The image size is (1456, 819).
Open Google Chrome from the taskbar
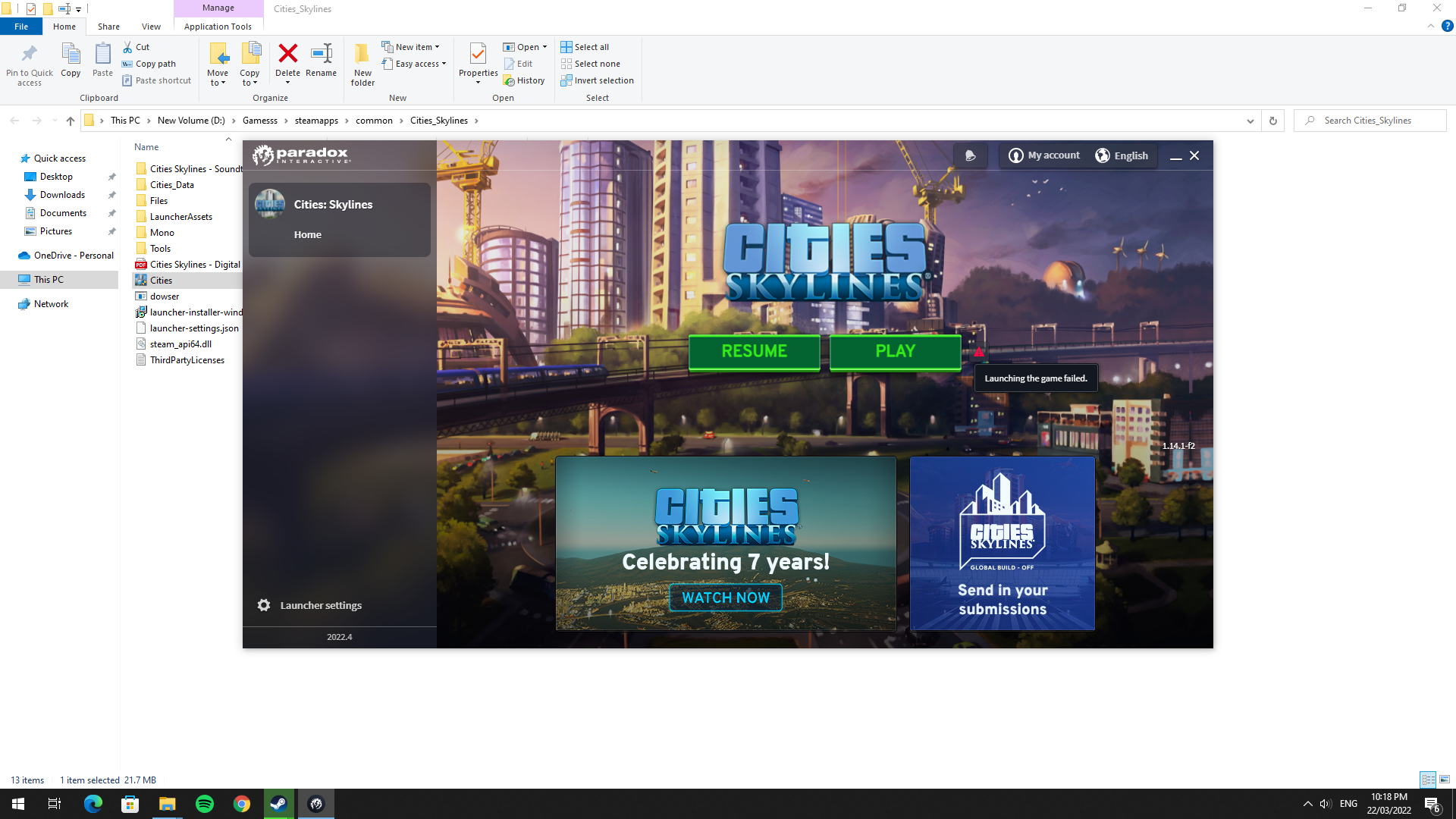pyautogui.click(x=241, y=804)
